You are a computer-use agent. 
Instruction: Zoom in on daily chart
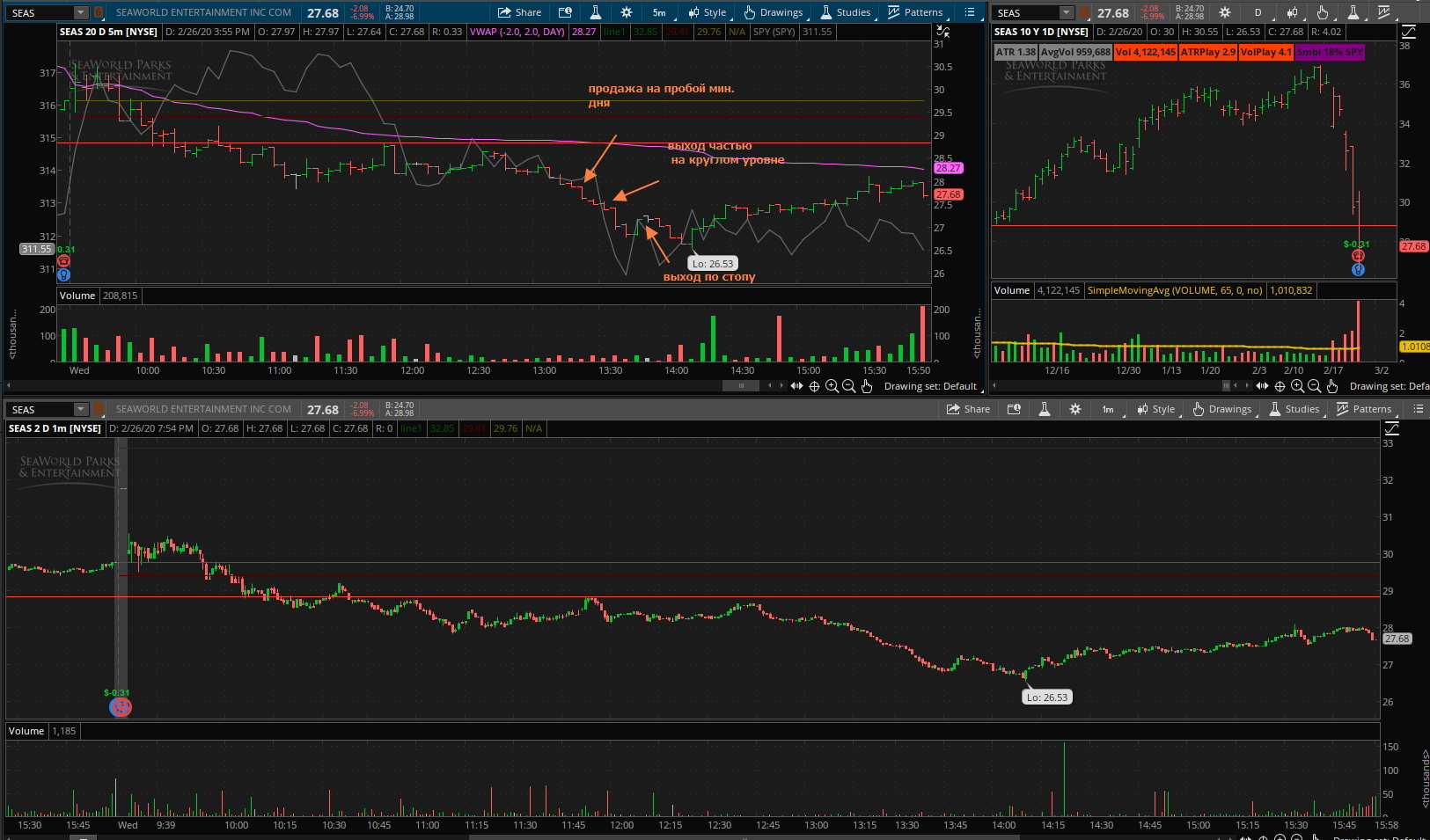[1297, 386]
